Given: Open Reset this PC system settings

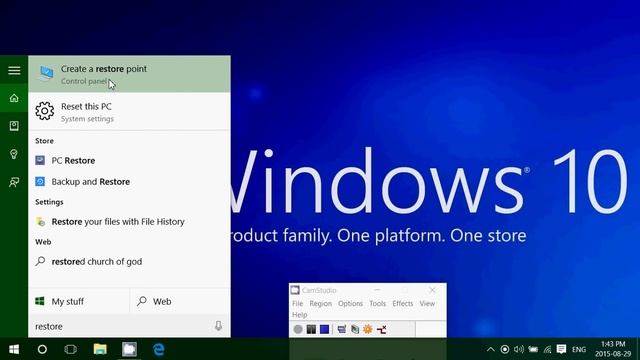Looking at the screenshot, I should click(x=129, y=112).
